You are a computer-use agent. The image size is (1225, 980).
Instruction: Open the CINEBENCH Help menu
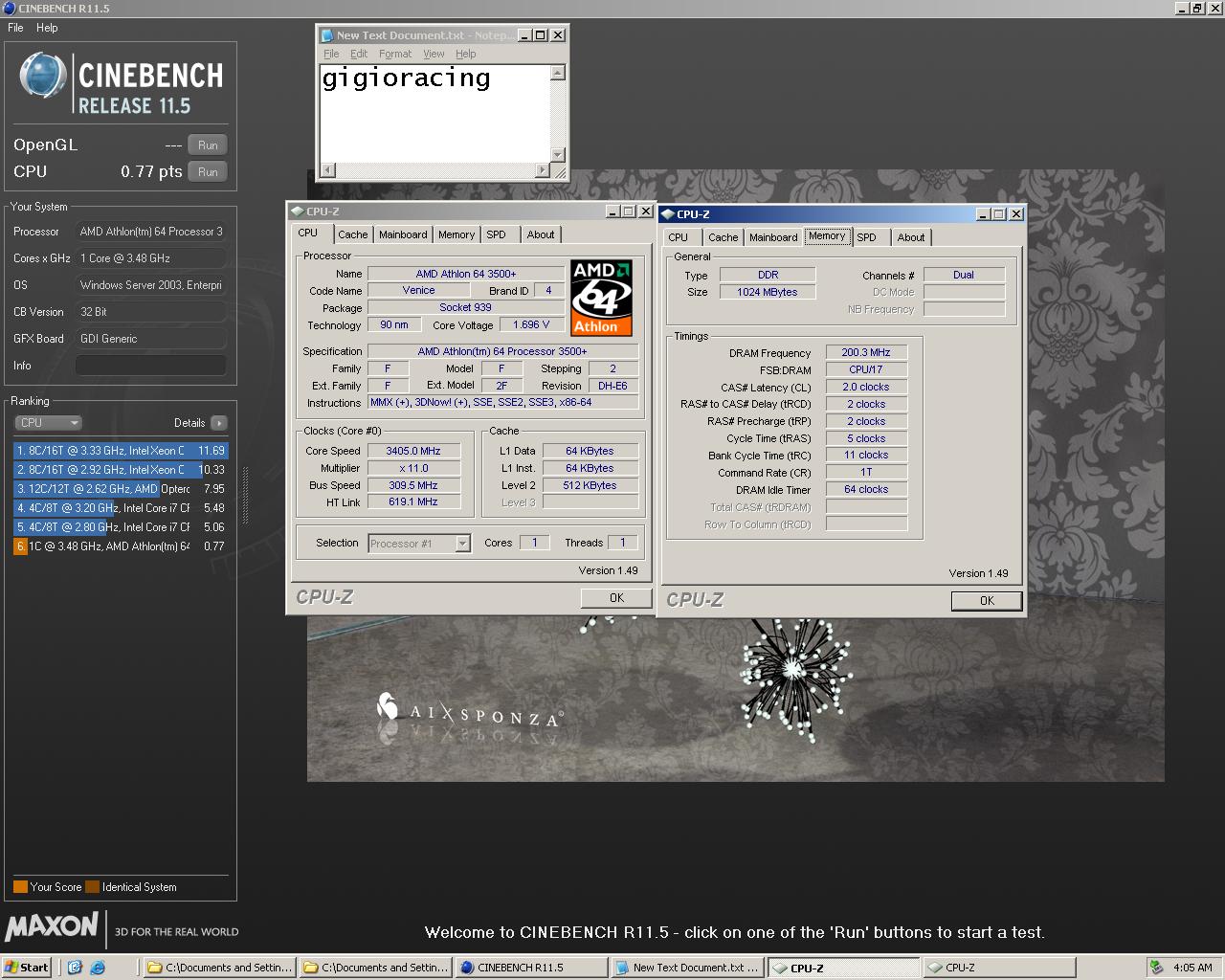pos(47,28)
